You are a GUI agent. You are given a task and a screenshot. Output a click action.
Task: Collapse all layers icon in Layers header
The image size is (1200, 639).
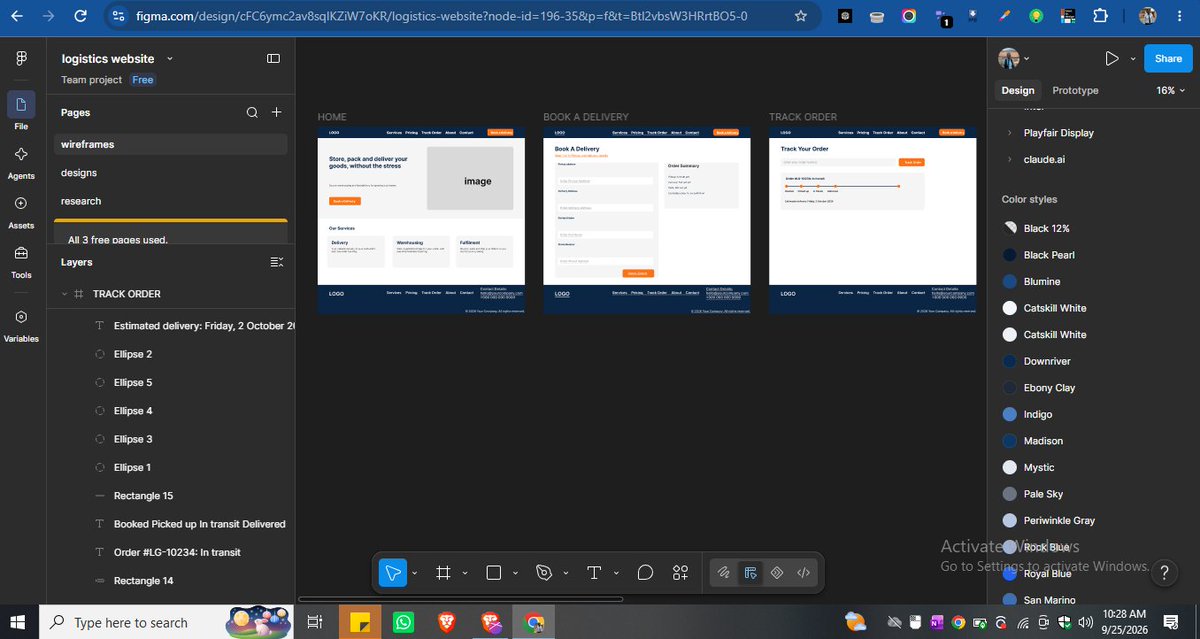[277, 262]
